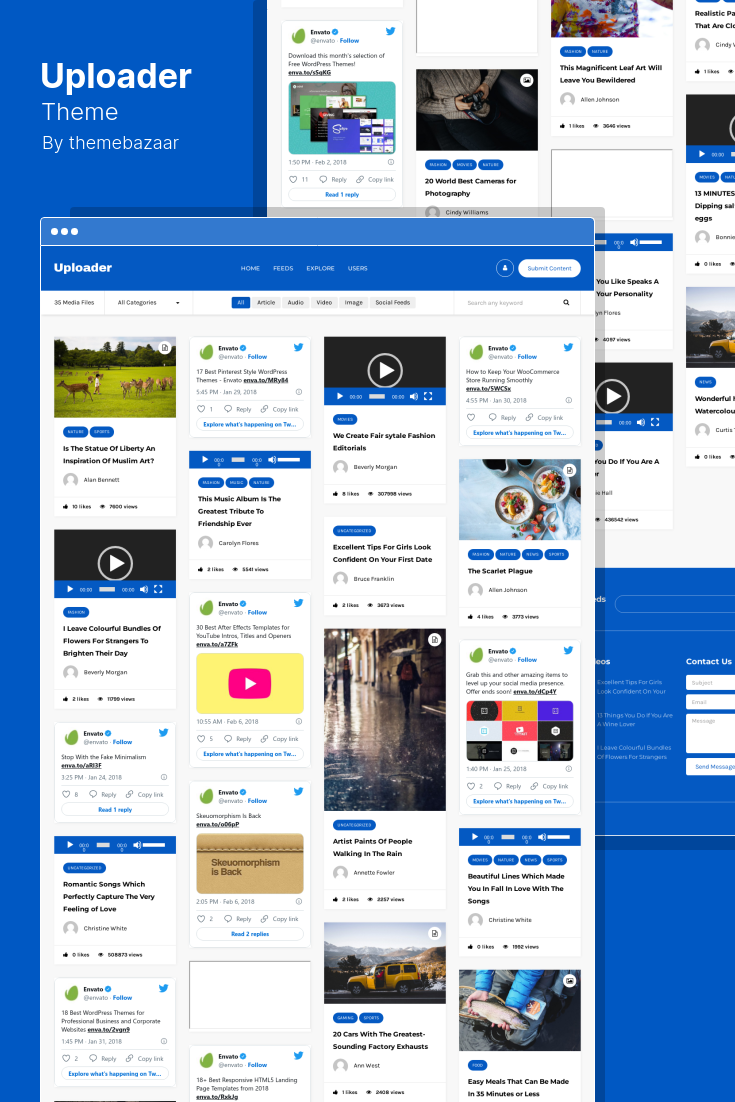Open 'The Scarlet Plague' article title
The image size is (735, 1102).
point(500,571)
